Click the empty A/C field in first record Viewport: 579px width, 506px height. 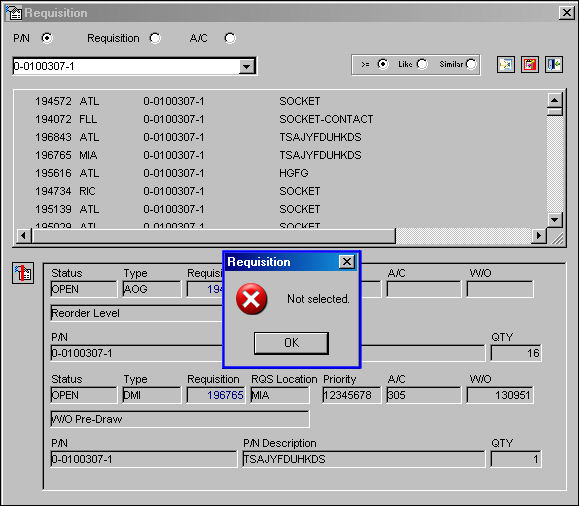424,289
